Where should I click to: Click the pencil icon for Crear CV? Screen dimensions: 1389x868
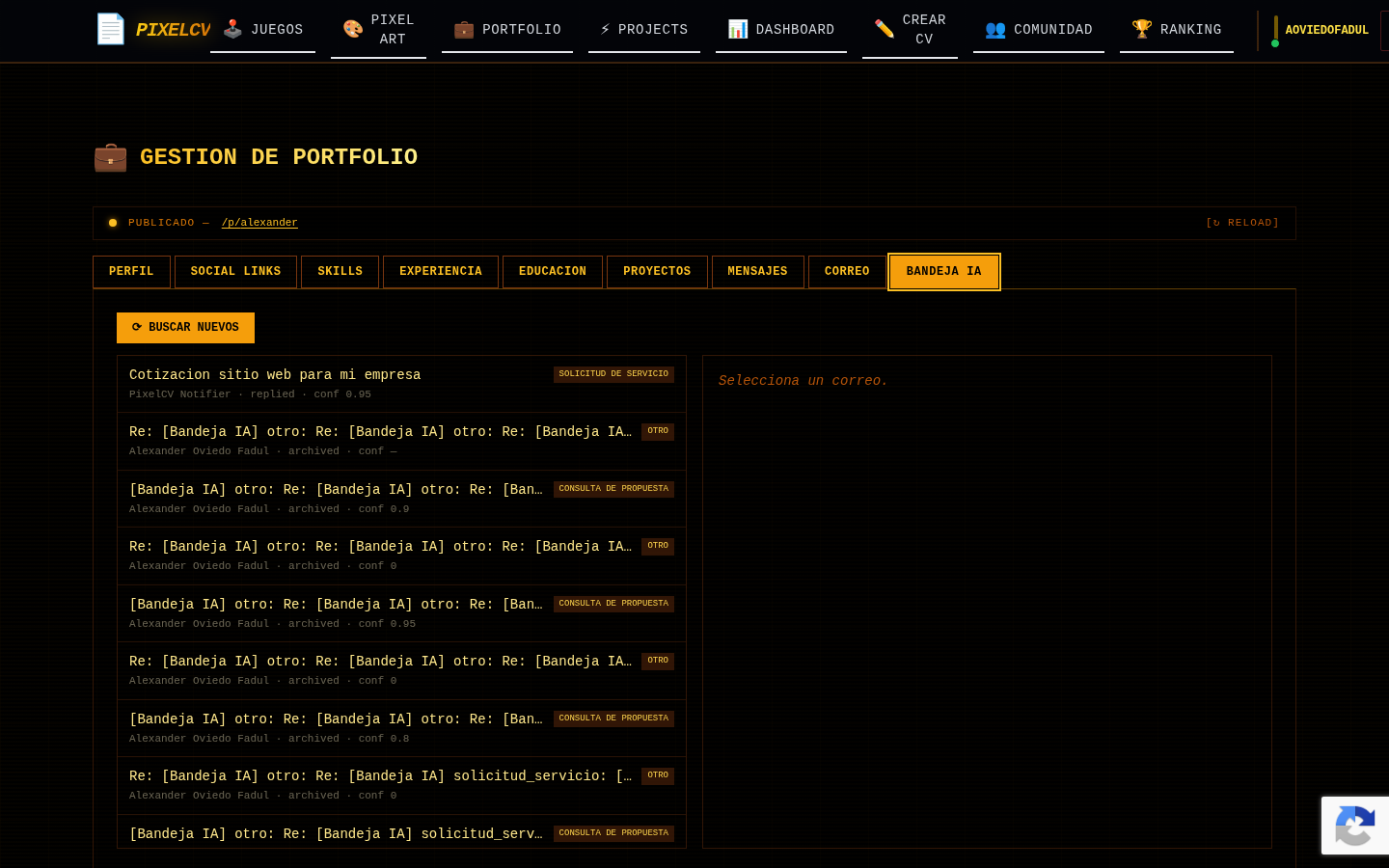tap(885, 29)
